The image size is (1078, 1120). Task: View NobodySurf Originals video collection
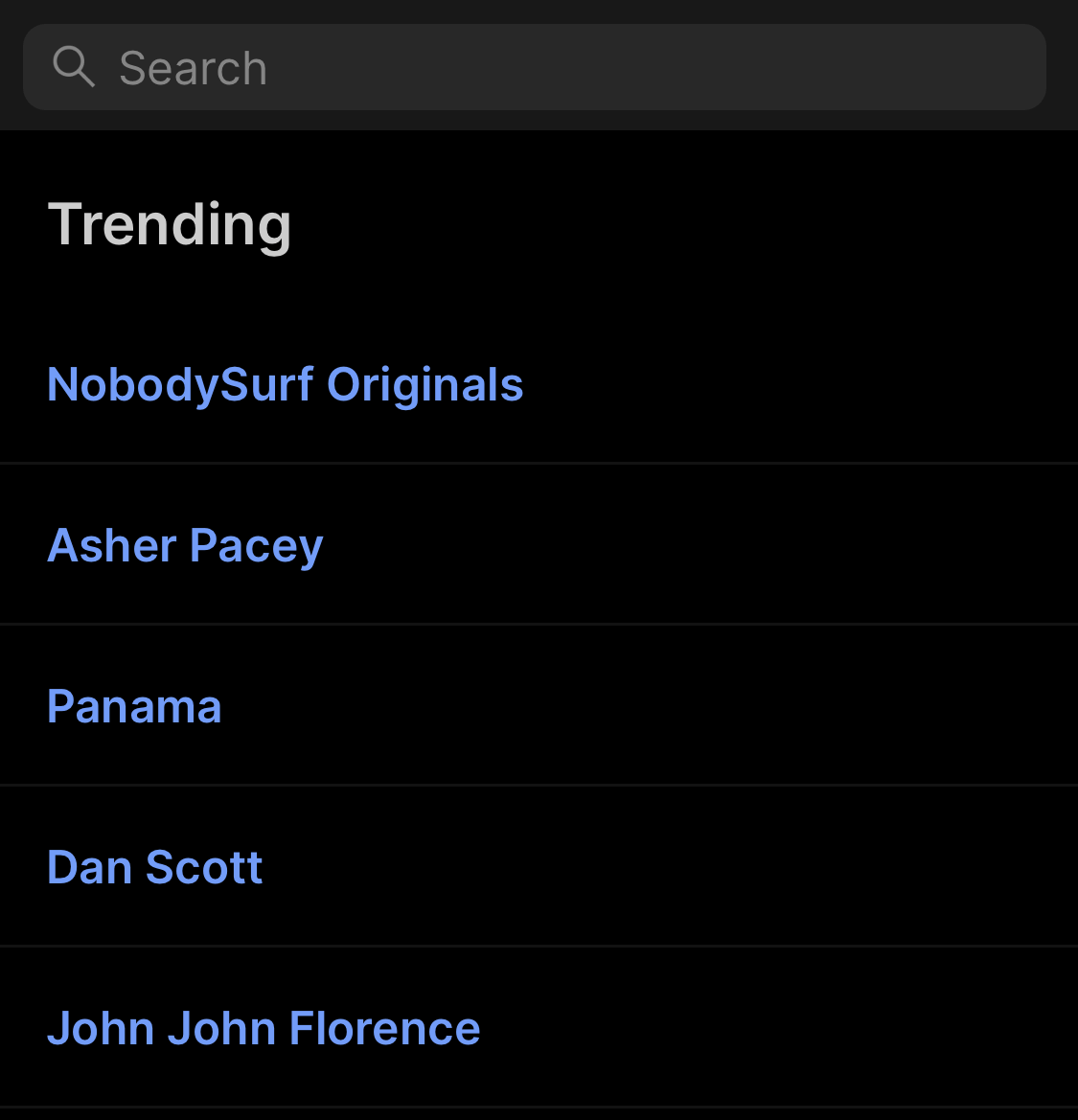(285, 385)
